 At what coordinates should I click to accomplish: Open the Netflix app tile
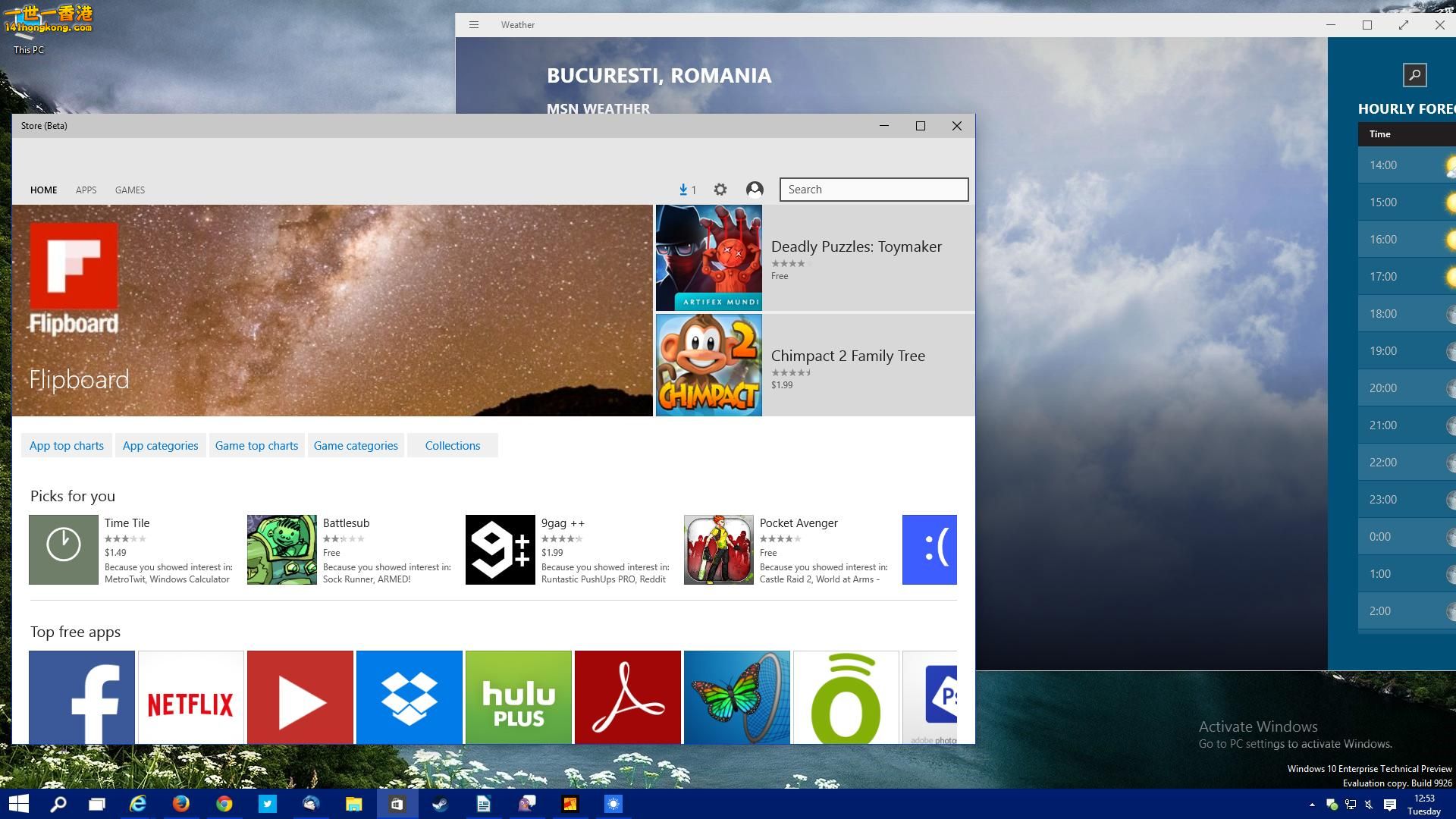pos(191,697)
